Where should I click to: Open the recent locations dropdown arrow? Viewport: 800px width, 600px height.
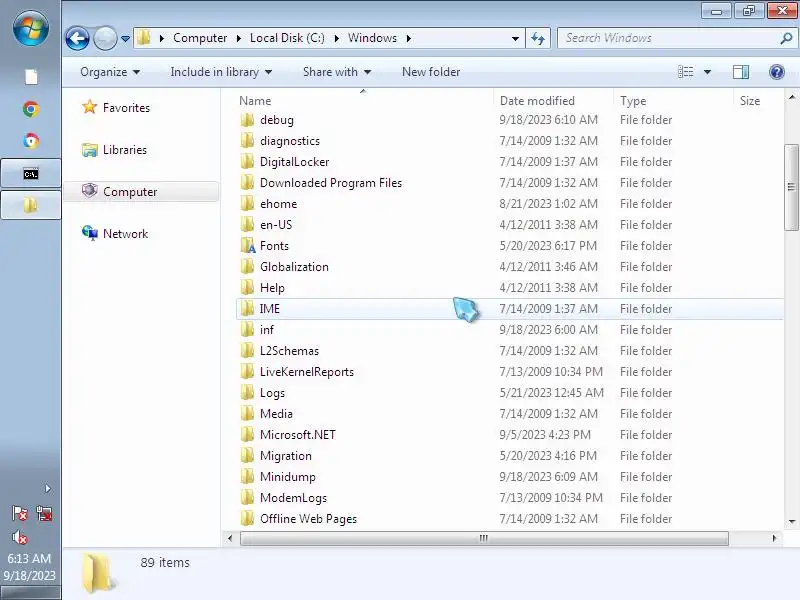[x=125, y=39]
